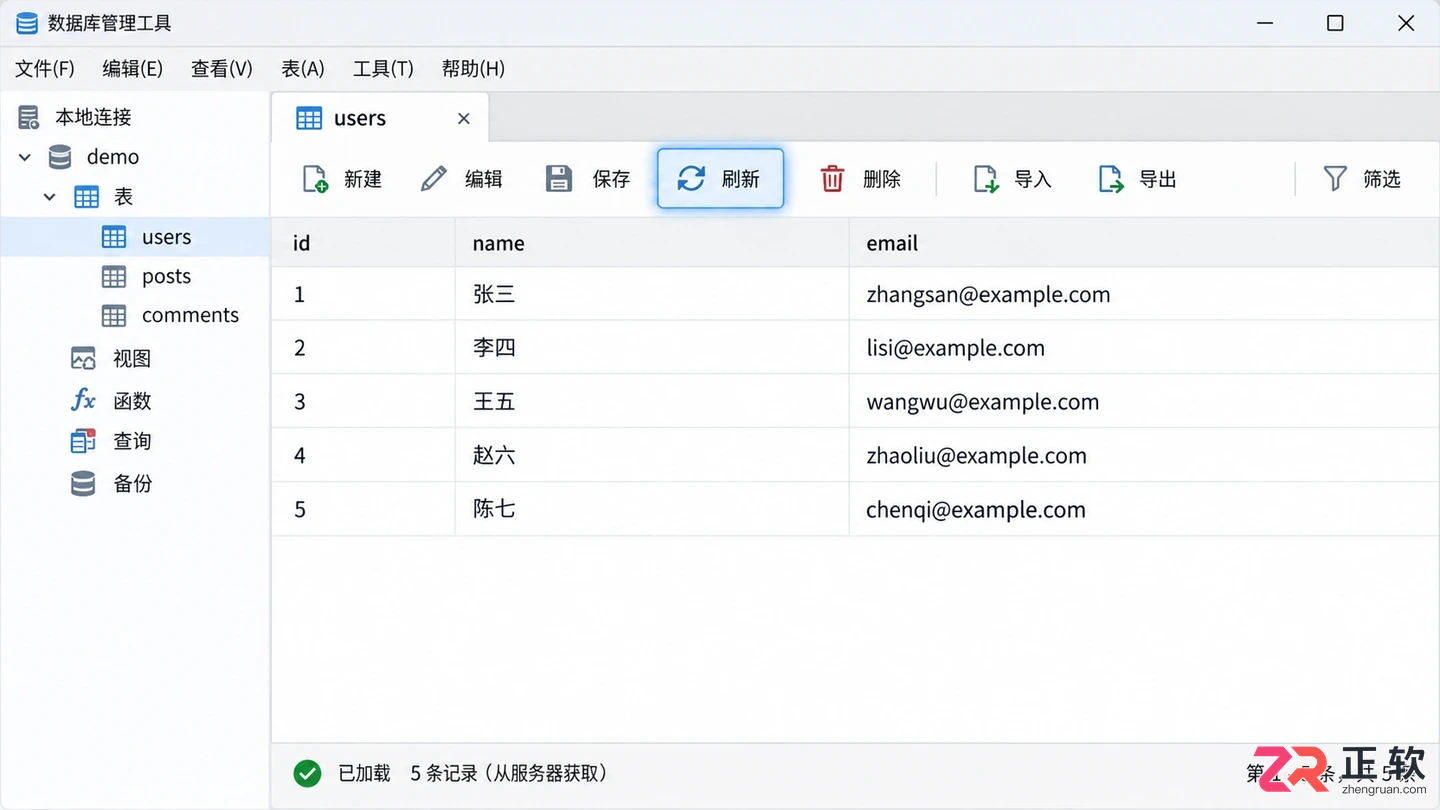Click the name cell 王五
This screenshot has height=810, width=1440.
[652, 402]
